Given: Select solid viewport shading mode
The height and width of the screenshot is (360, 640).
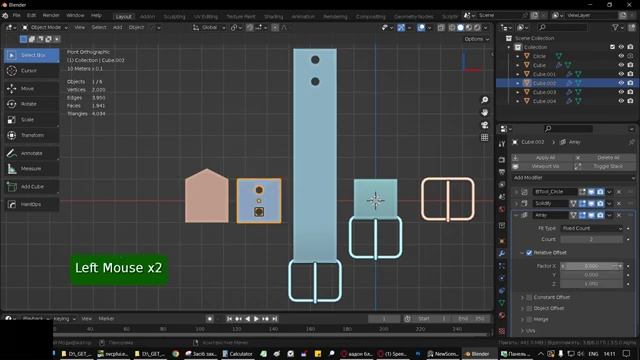Looking at the screenshot, I should [460, 28].
